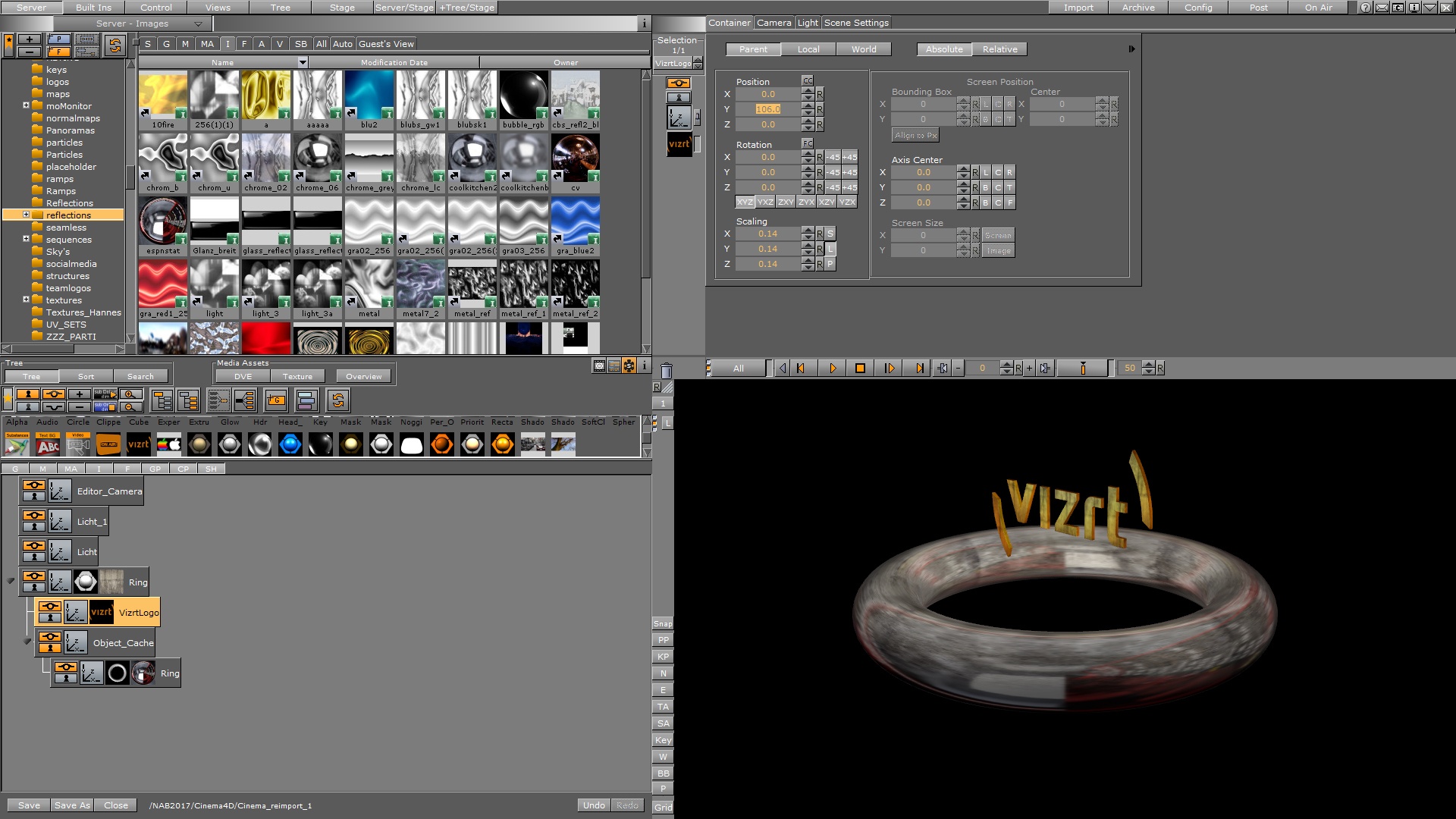The width and height of the screenshot is (1456, 819).
Task: Open the Stage view
Action: point(342,8)
